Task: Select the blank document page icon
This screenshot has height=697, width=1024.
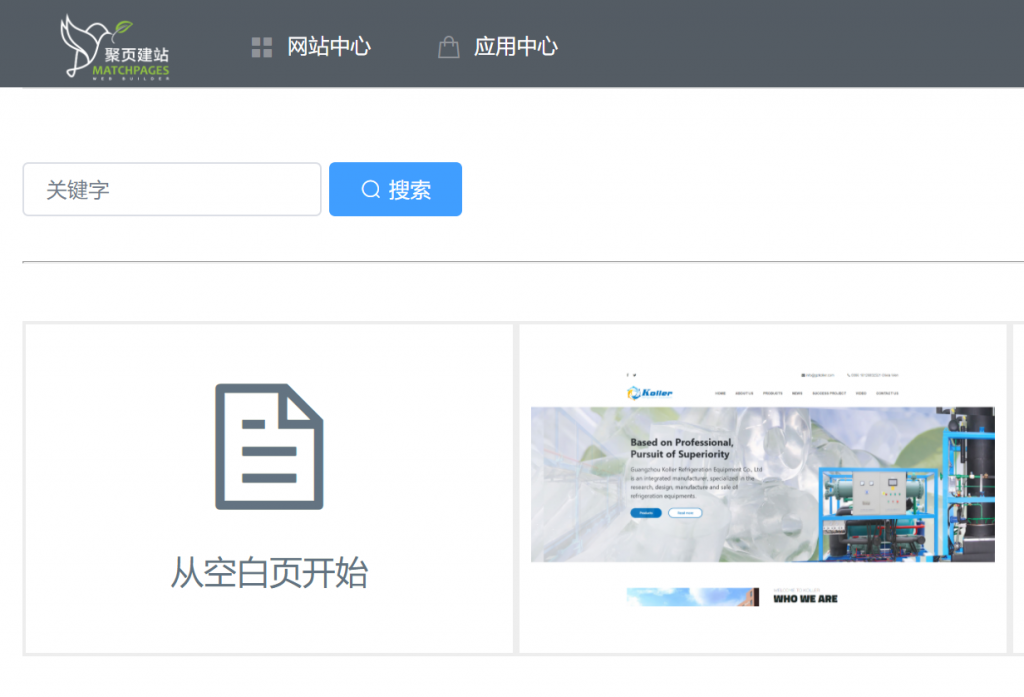Action: pyautogui.click(x=269, y=446)
